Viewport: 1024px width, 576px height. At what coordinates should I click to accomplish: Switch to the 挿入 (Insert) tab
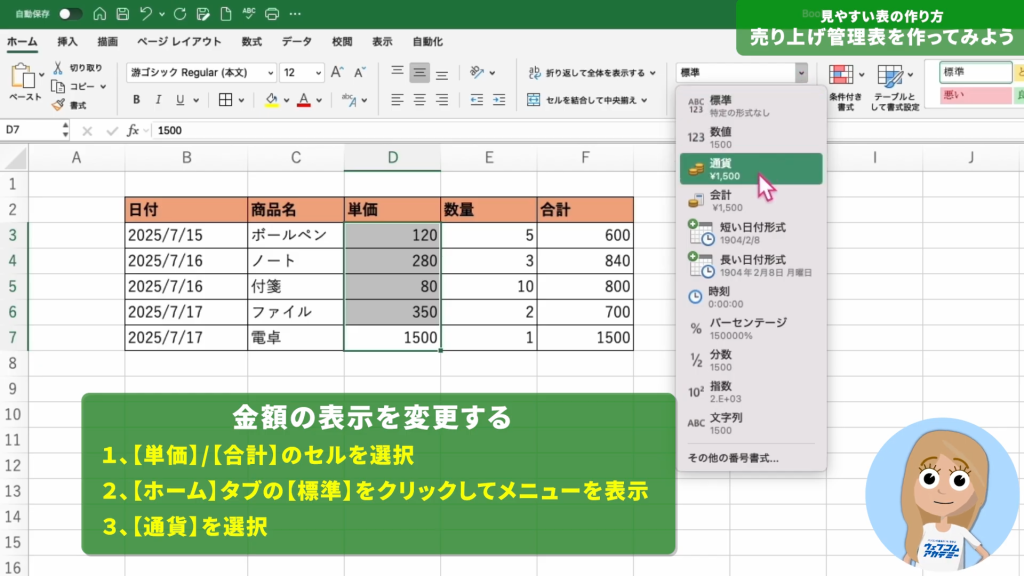pyautogui.click(x=67, y=42)
